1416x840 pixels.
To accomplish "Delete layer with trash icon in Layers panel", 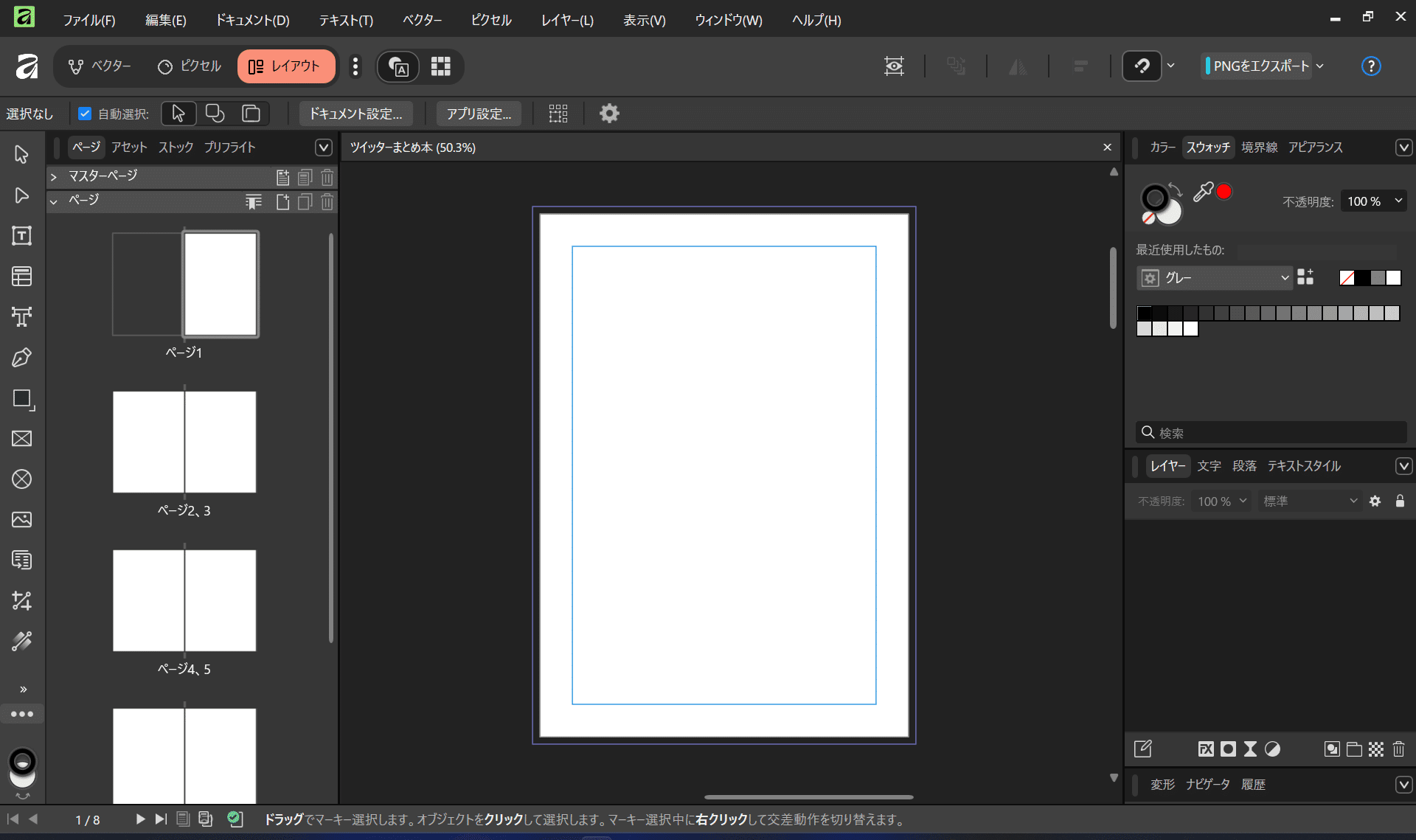I will click(x=1398, y=749).
